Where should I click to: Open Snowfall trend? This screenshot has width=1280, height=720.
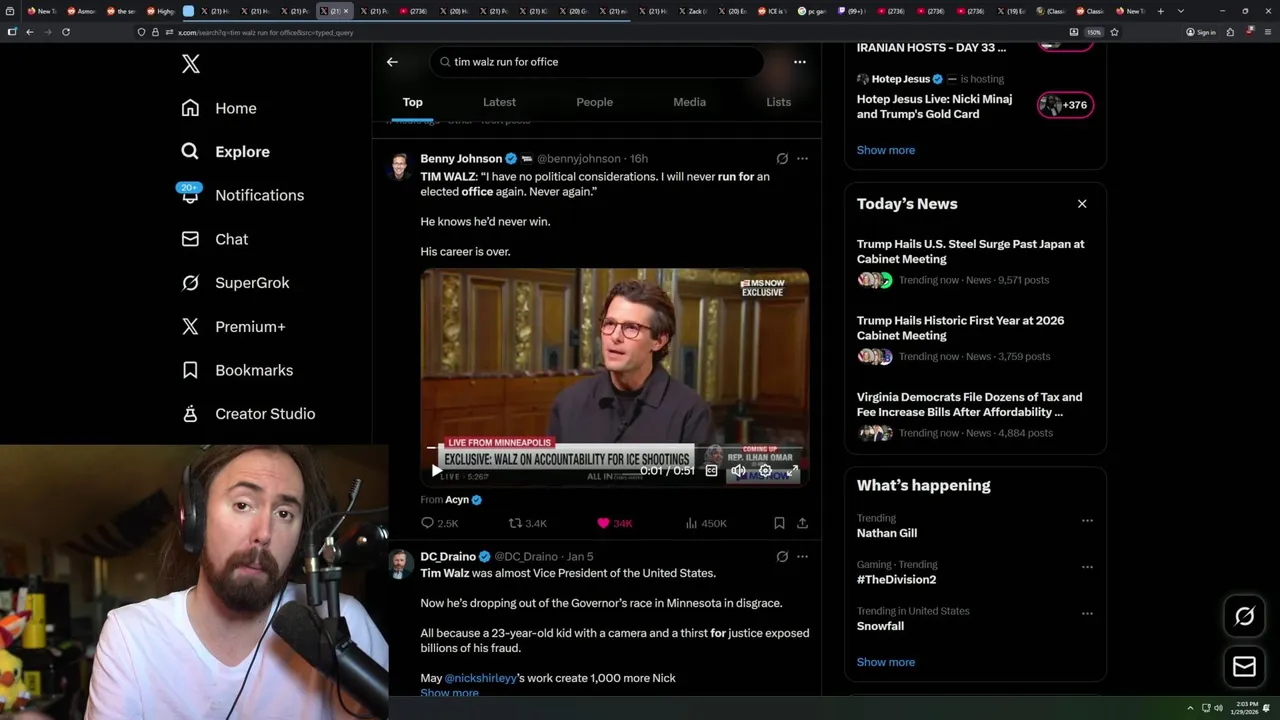tap(880, 626)
